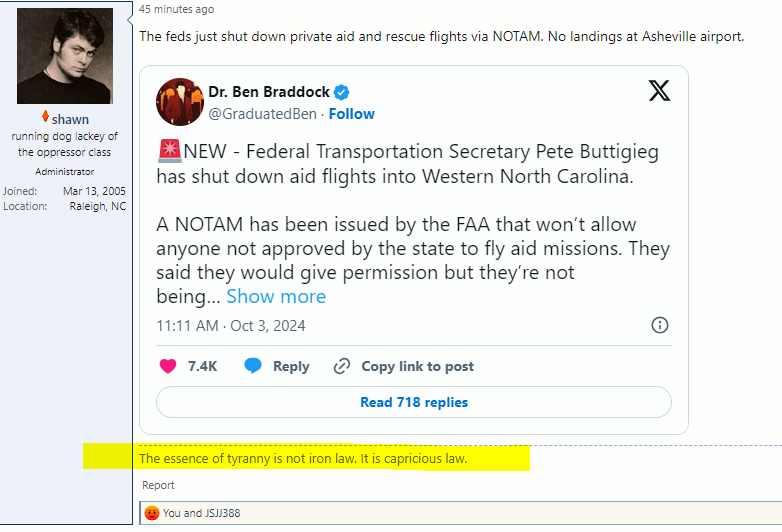
Task: Click the pink heart like icon
Action: 168,366
